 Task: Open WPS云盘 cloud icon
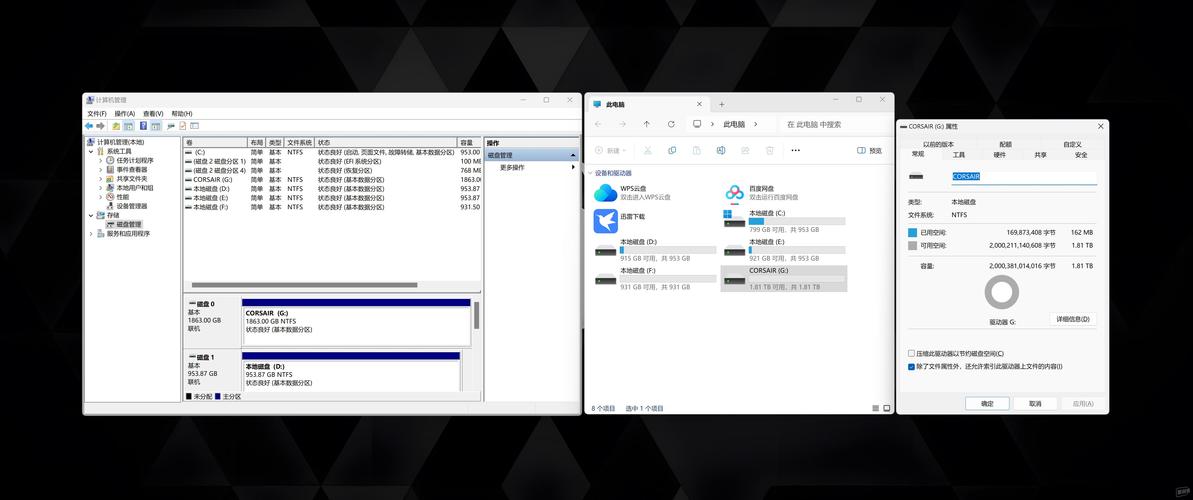(x=606, y=193)
